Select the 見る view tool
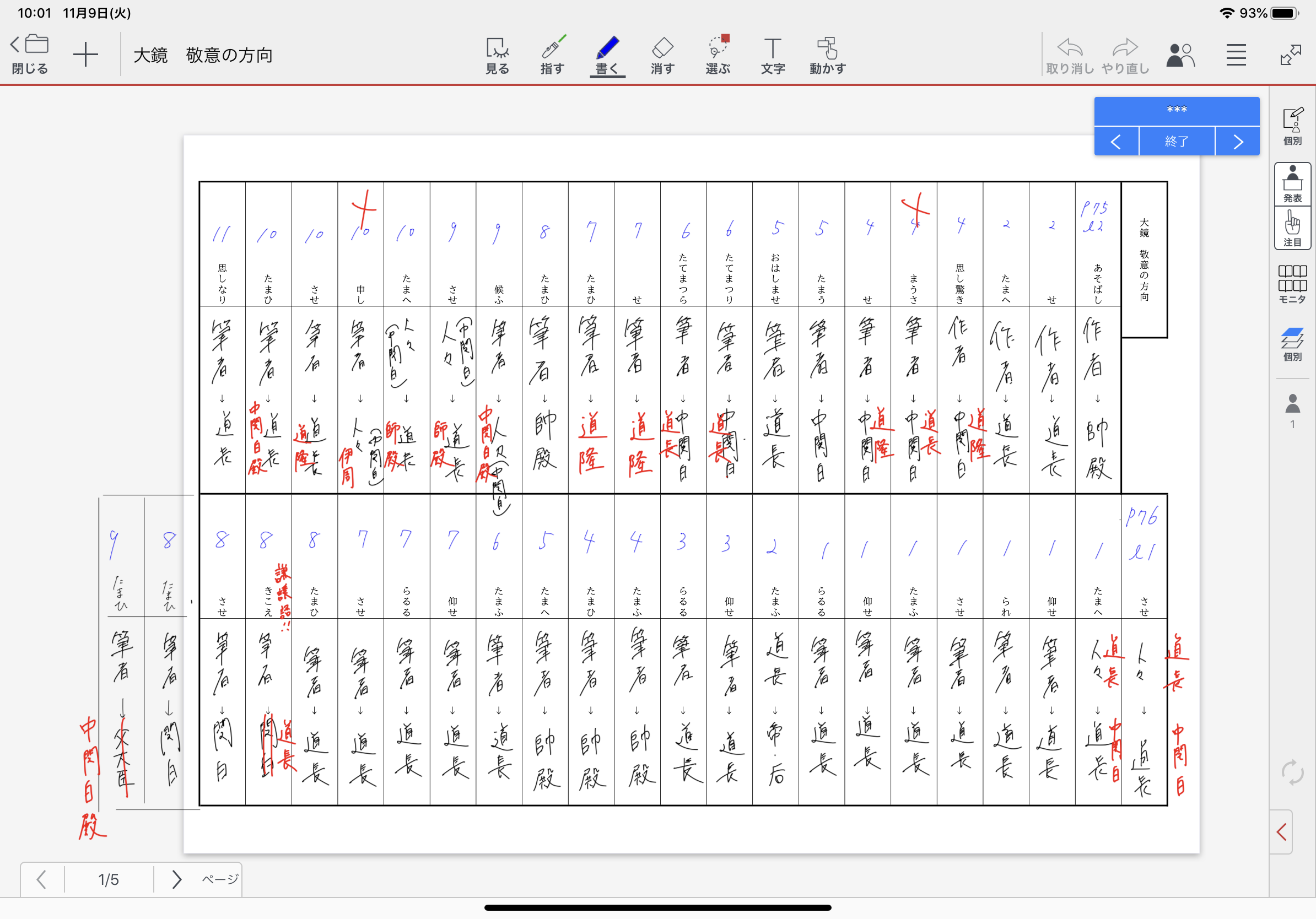The width and height of the screenshot is (1316, 919). click(x=497, y=55)
